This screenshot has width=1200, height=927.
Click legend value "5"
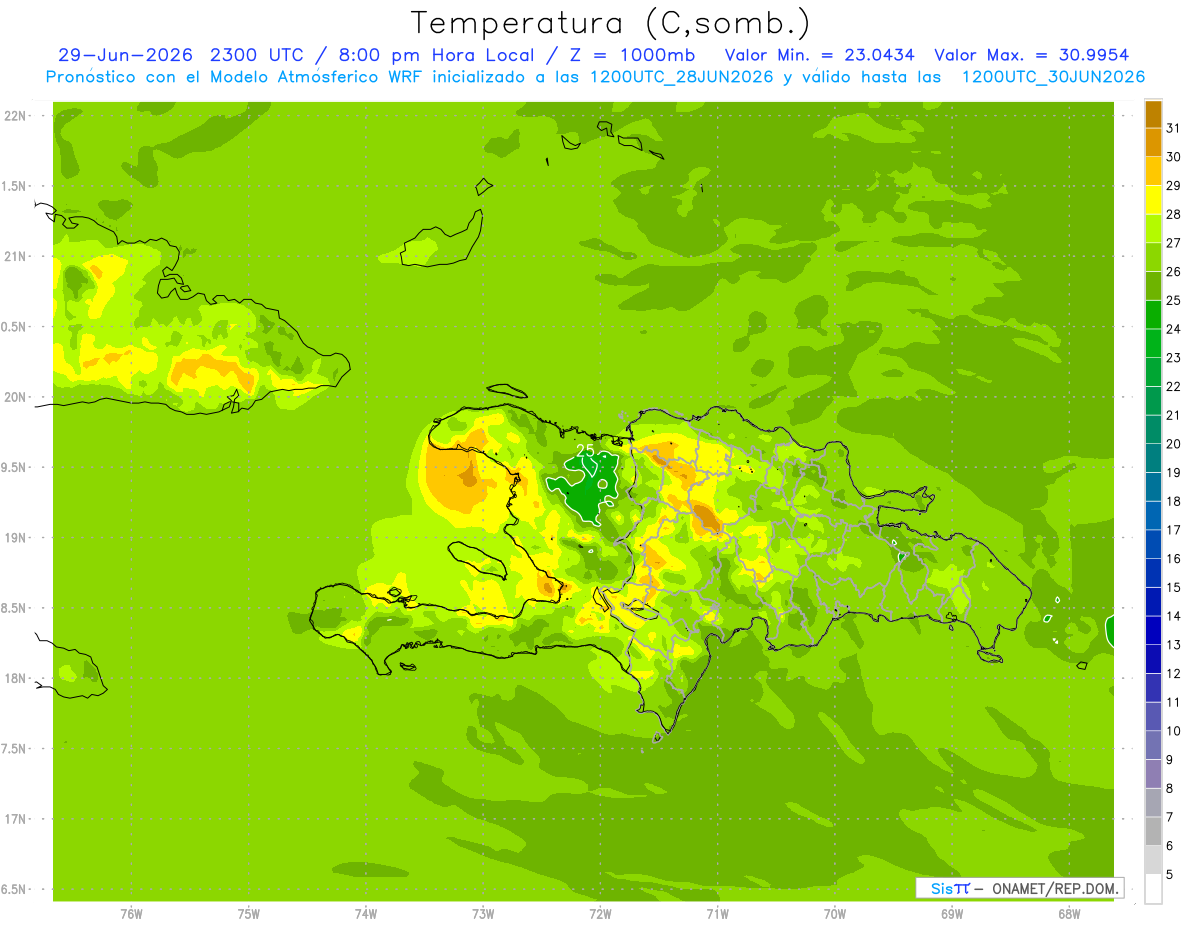tap(1170, 875)
